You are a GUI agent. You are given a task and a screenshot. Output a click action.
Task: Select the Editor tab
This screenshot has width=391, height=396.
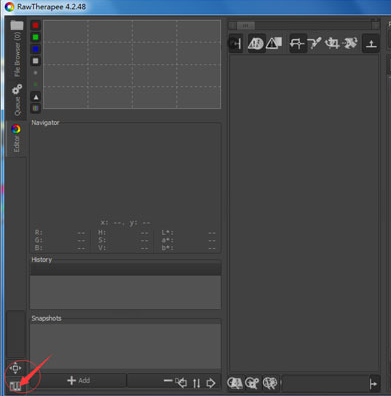tap(16, 138)
